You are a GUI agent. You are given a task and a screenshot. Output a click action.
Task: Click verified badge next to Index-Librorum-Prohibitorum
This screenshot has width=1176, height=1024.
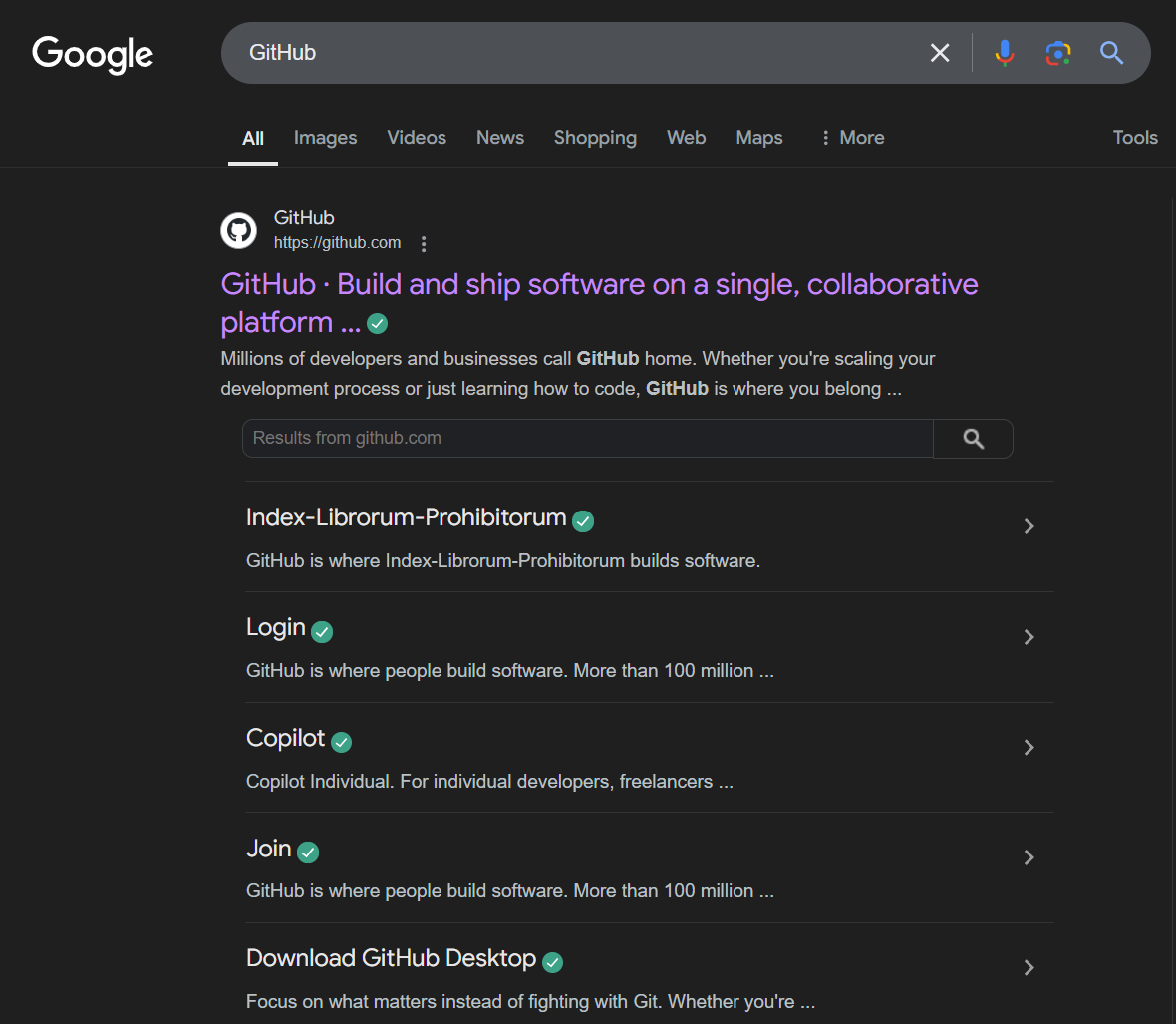click(x=583, y=521)
